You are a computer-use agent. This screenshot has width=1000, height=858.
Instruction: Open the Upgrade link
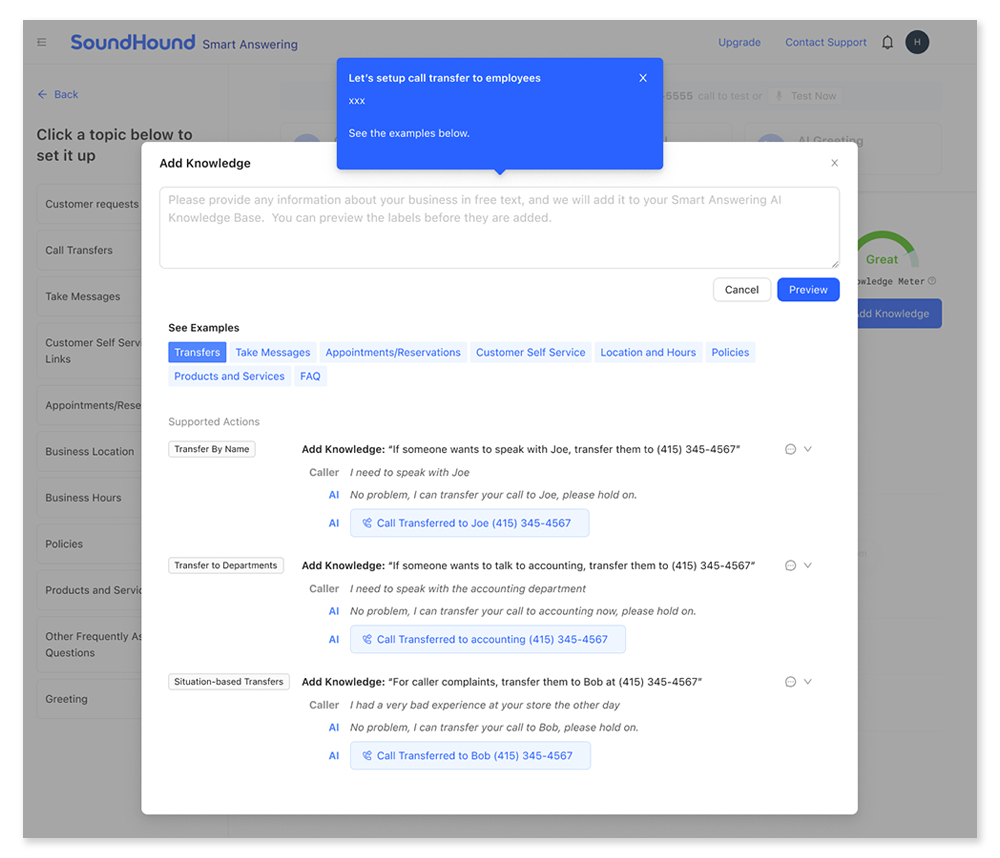739,42
